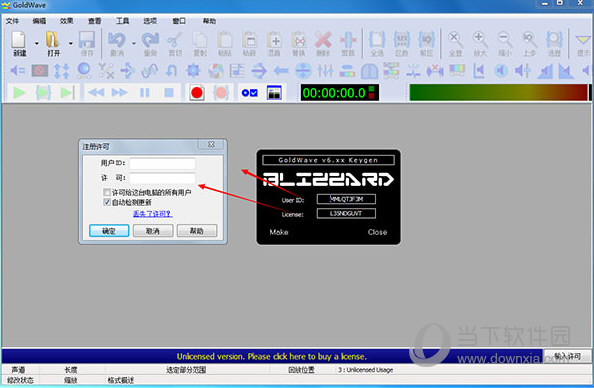Screen dimensions: 594x388
Task: Expand dropdown arrow next to 撤消 undo
Action: click(x=134, y=44)
